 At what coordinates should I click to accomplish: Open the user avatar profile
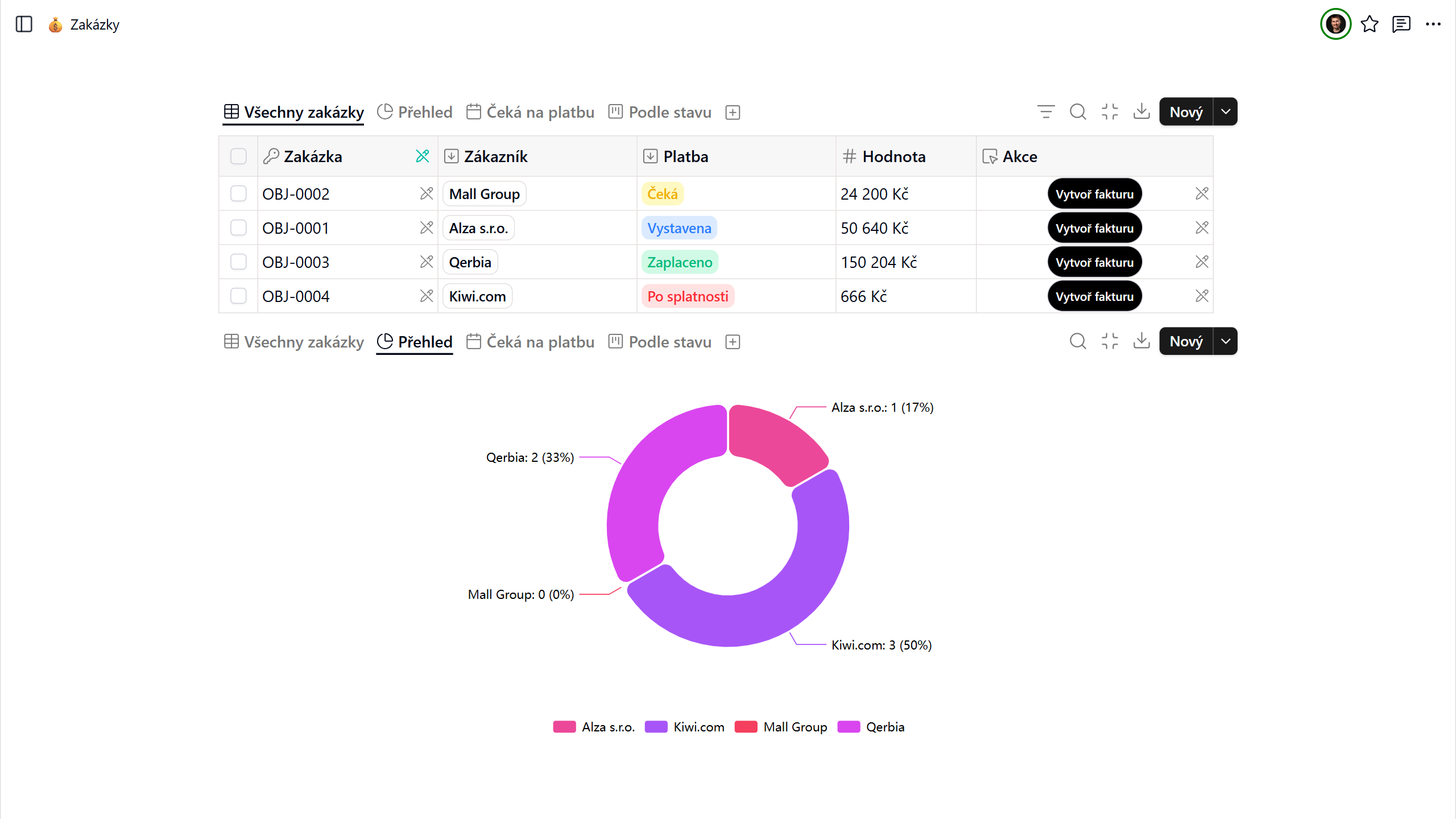pos(1335,24)
